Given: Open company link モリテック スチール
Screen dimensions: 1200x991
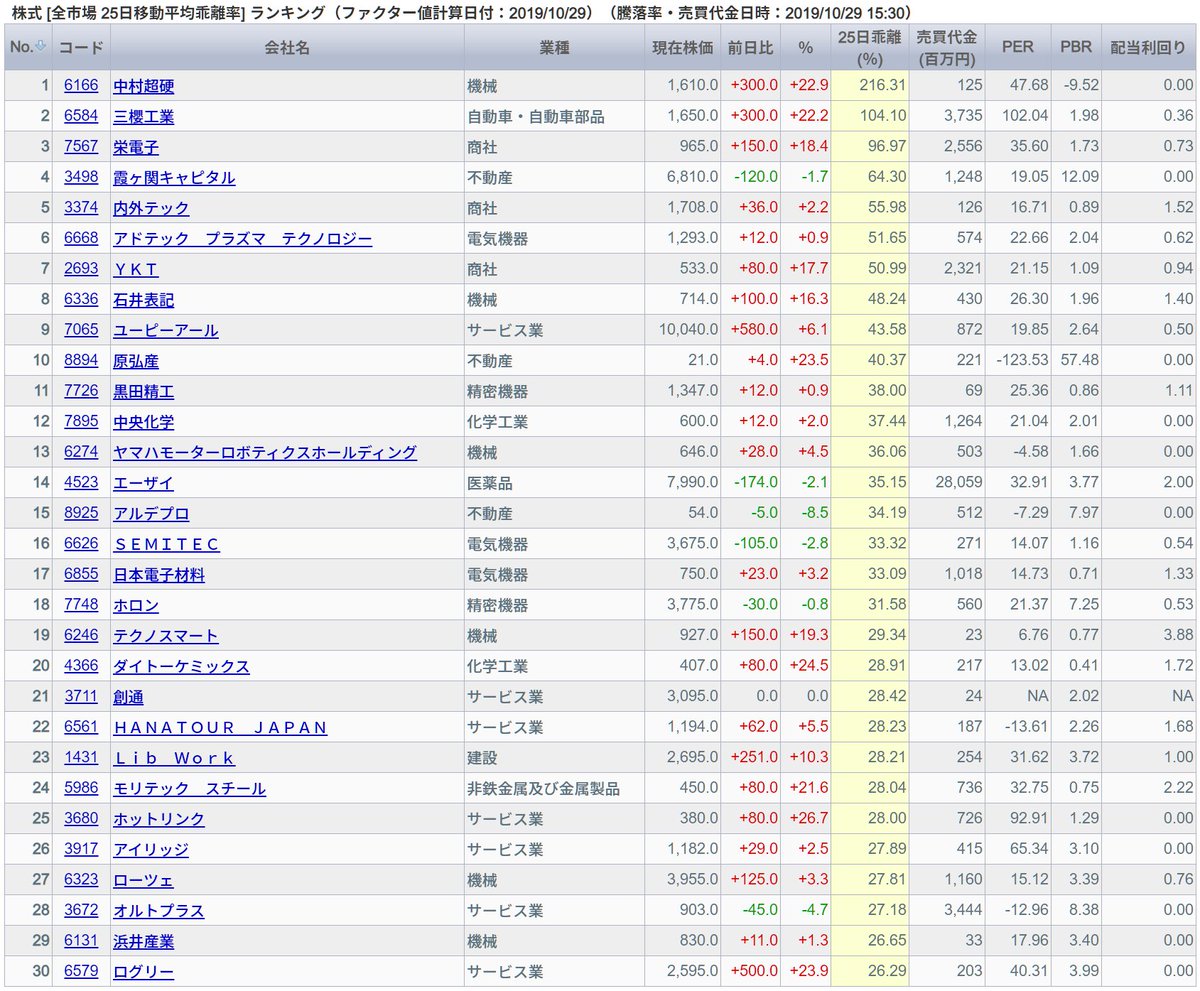Looking at the screenshot, I should [189, 788].
